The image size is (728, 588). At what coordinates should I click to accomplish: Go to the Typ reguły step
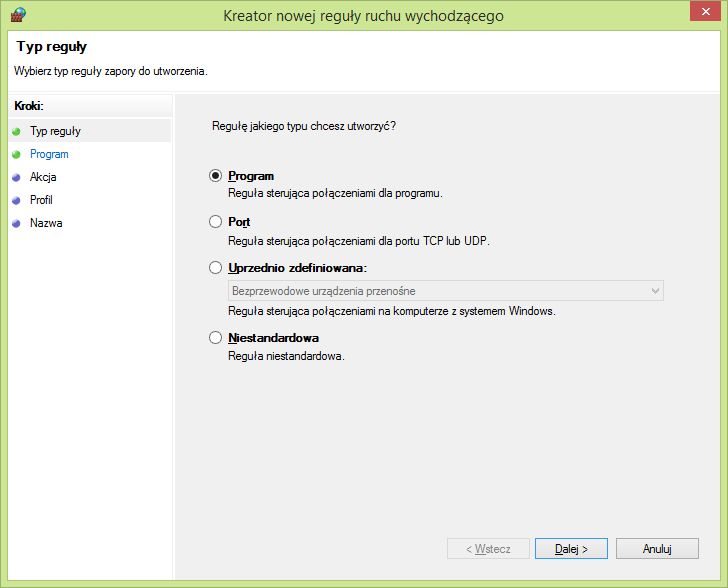pyautogui.click(x=55, y=131)
